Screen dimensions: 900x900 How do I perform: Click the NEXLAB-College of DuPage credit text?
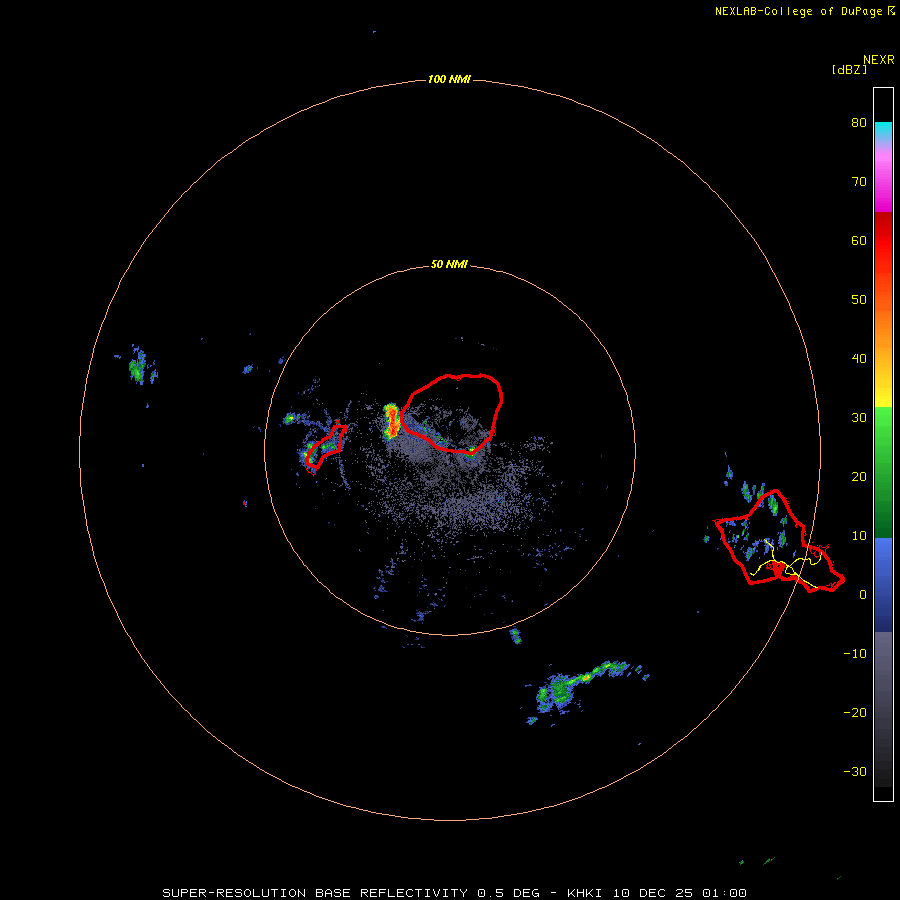(x=804, y=11)
